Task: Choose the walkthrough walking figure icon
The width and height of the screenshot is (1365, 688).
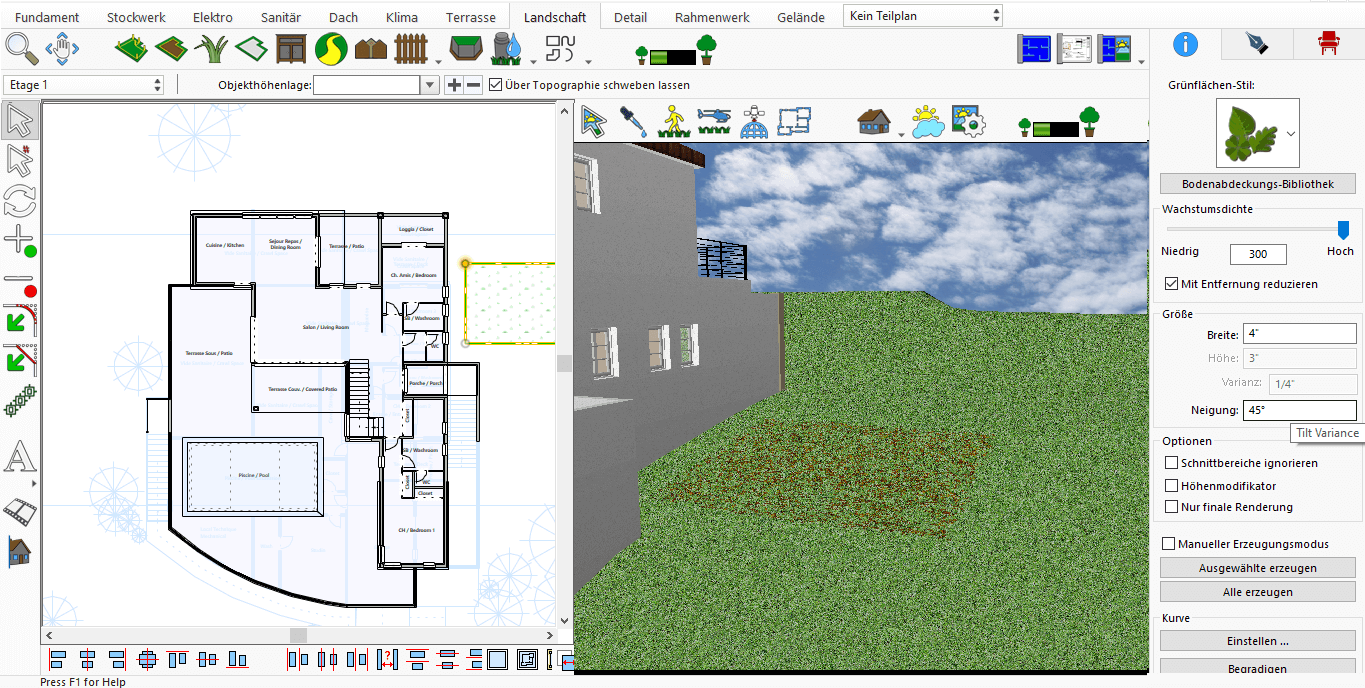Action: click(x=671, y=121)
